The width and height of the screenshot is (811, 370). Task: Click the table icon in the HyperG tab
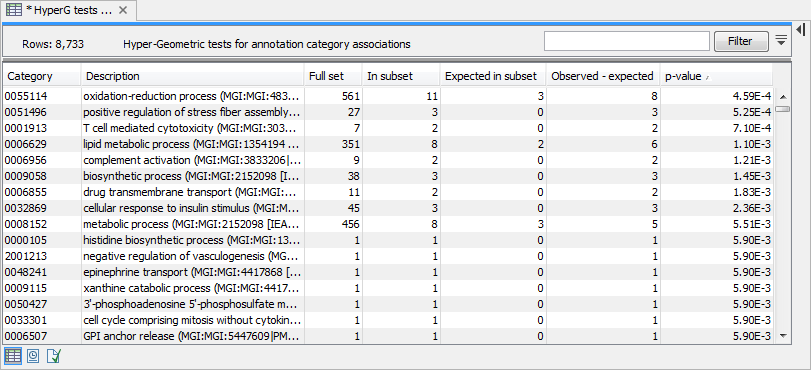point(13,10)
